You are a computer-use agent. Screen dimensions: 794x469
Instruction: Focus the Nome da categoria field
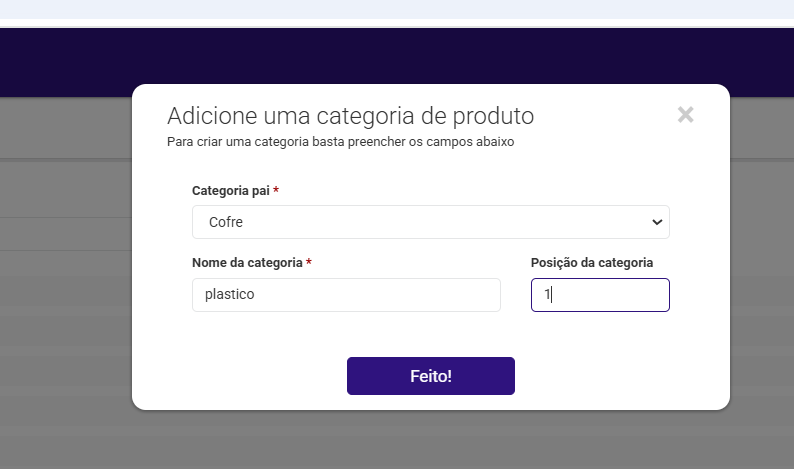click(346, 295)
